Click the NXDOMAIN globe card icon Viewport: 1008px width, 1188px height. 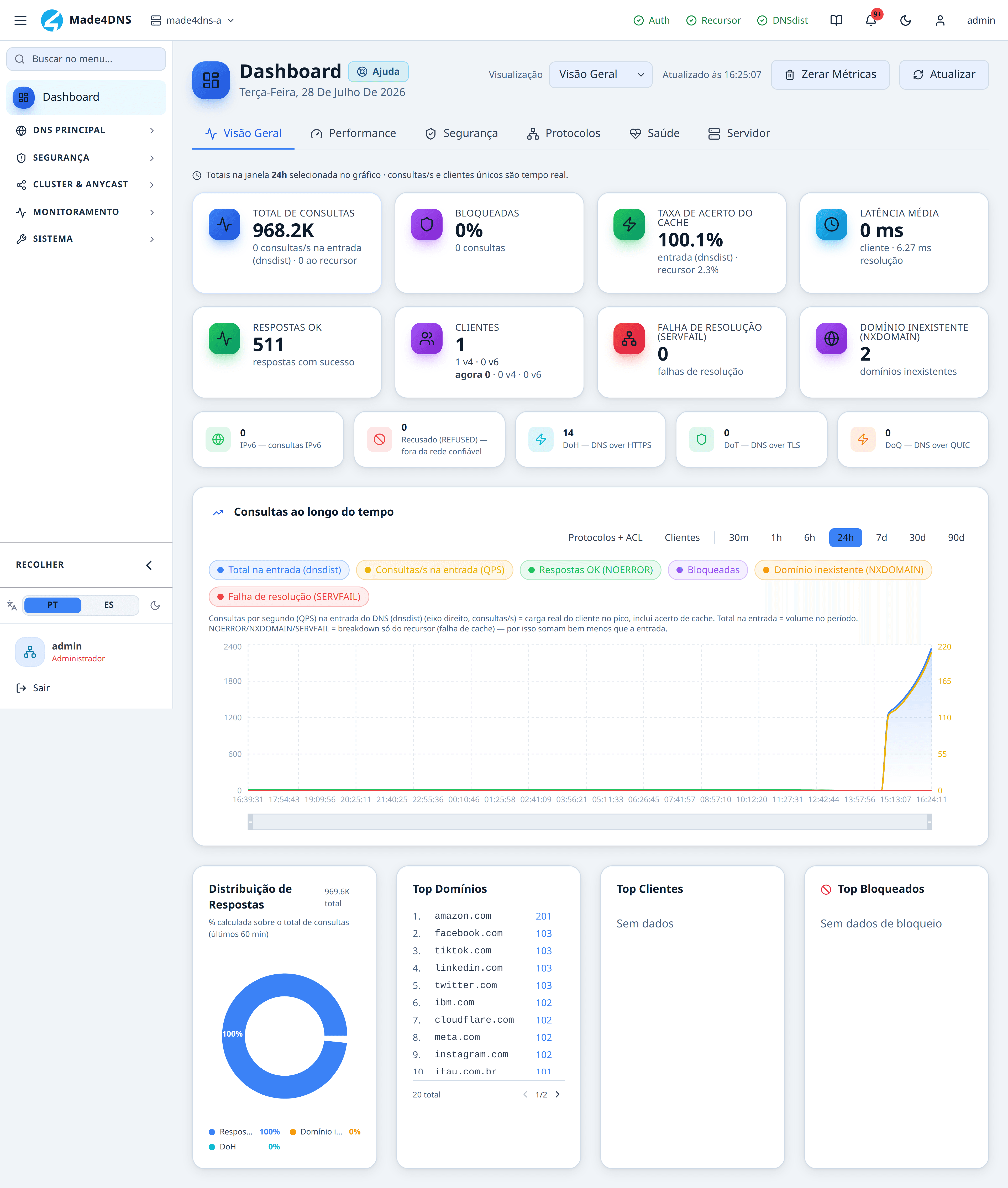[831, 339]
